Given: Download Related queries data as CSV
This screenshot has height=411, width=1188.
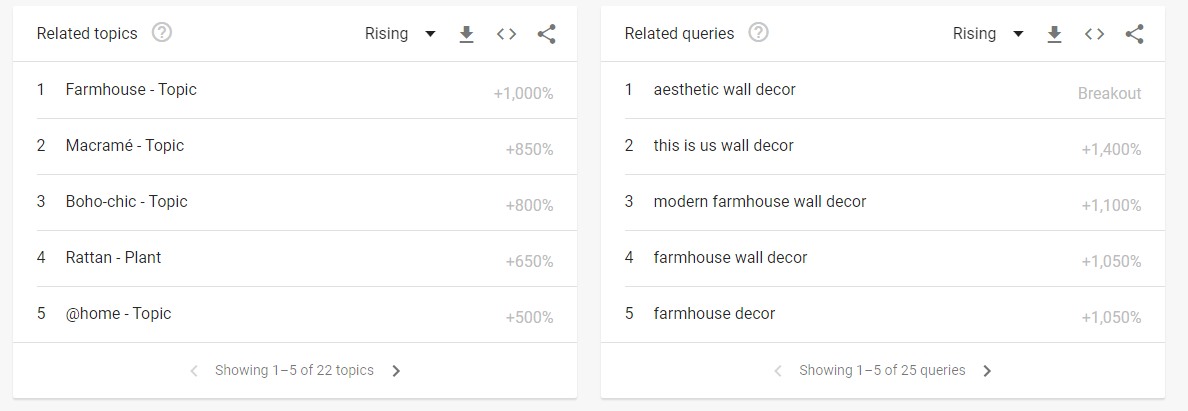Looking at the screenshot, I should (x=1054, y=34).
